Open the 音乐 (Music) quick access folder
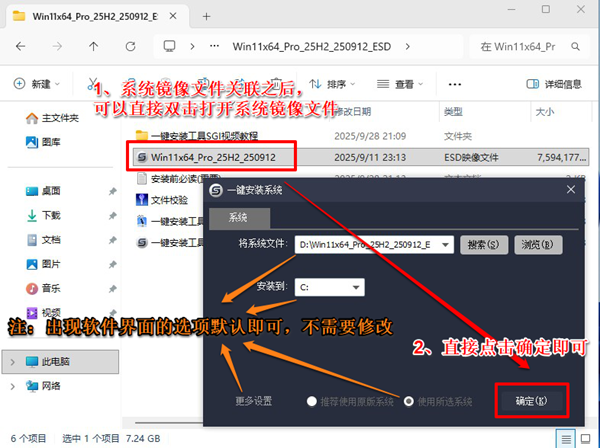 (x=51, y=287)
